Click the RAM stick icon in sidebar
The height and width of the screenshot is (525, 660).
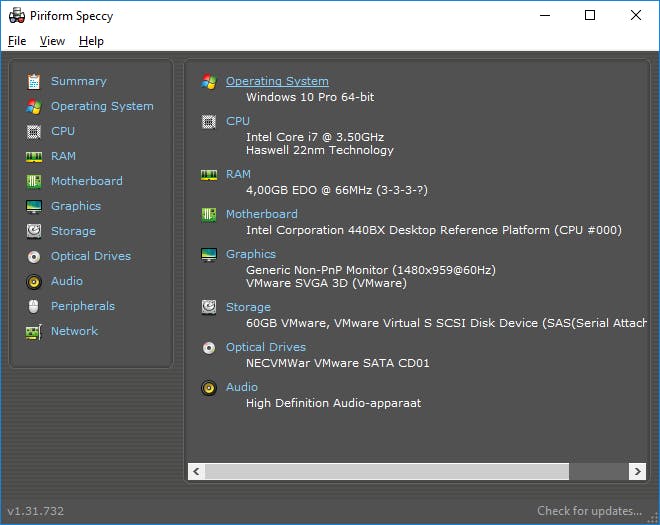(x=34, y=157)
